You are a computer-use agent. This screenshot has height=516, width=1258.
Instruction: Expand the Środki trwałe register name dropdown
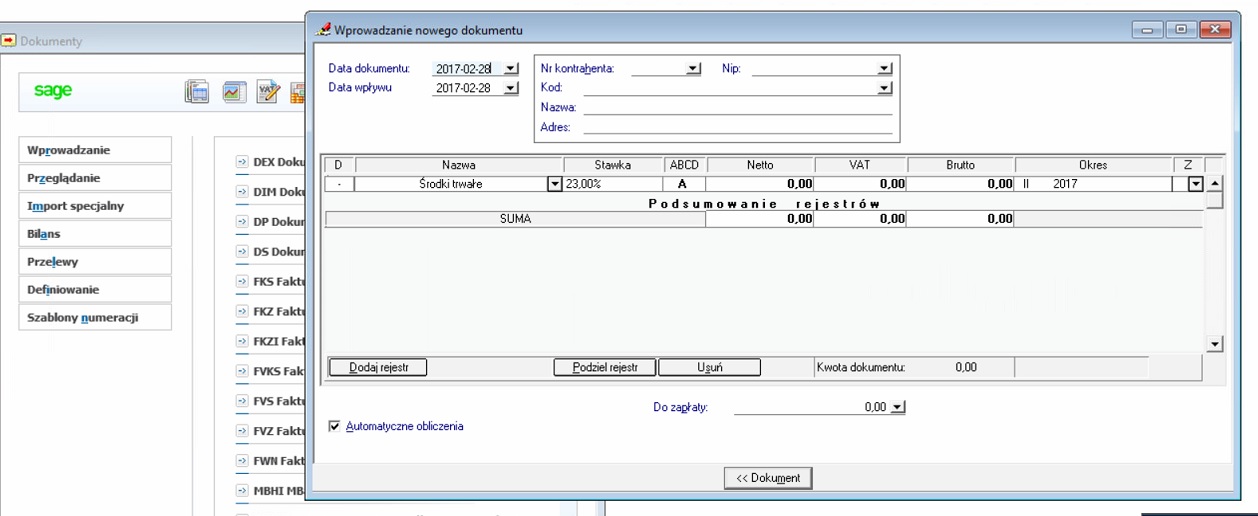[x=554, y=184]
